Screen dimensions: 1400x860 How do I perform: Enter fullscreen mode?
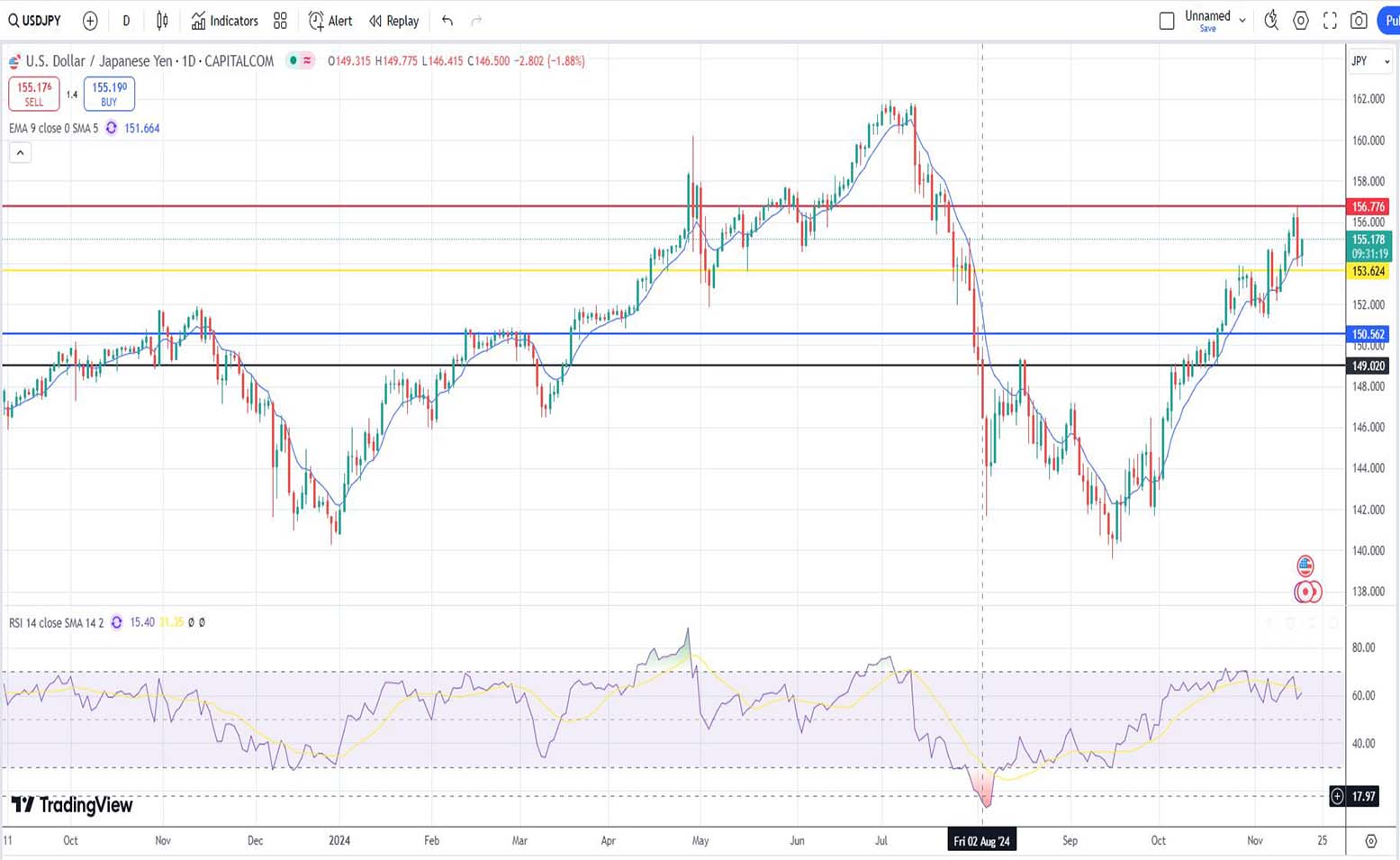(1330, 21)
